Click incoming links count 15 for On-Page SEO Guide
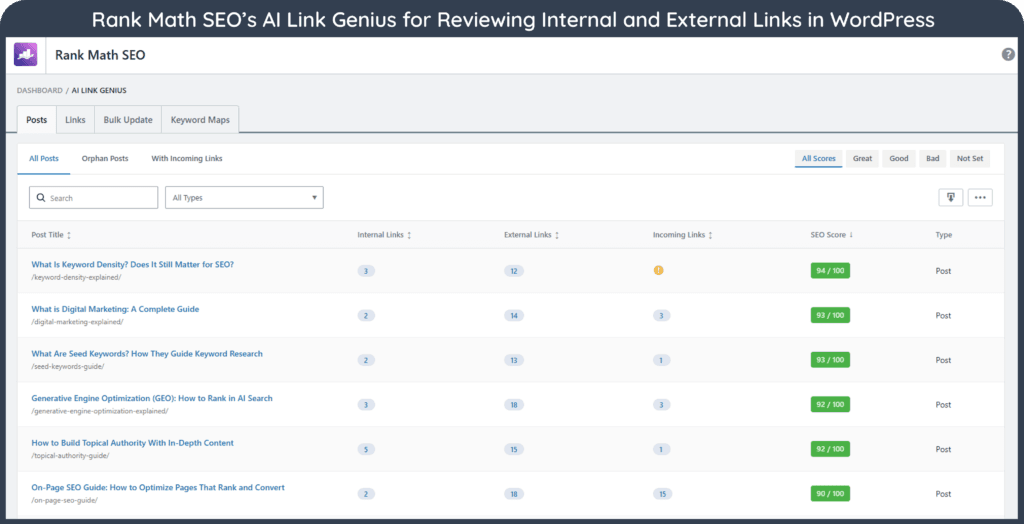Viewport: 1024px width, 524px height. pos(662,494)
